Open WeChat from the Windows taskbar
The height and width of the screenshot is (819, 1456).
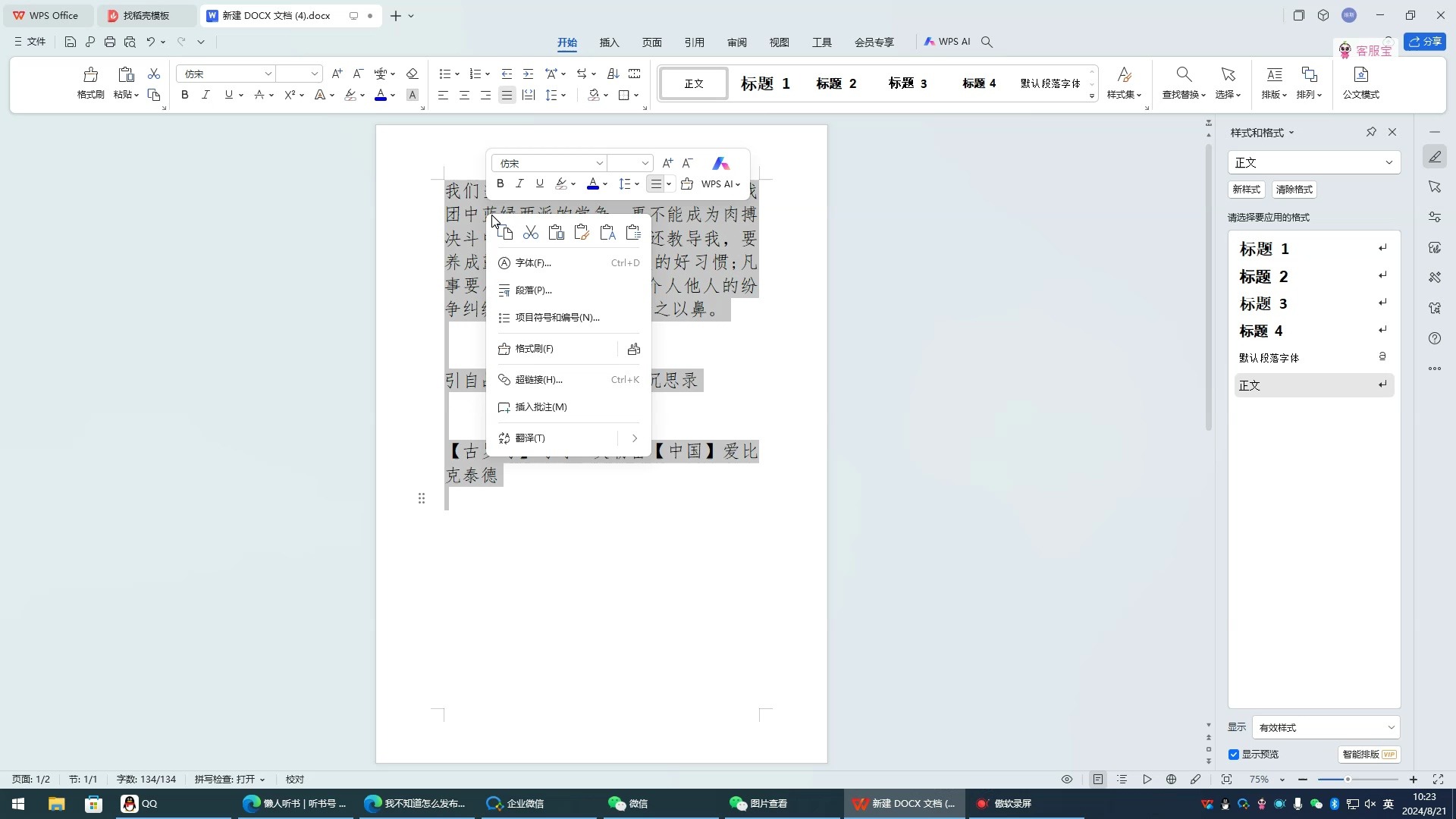point(628,804)
